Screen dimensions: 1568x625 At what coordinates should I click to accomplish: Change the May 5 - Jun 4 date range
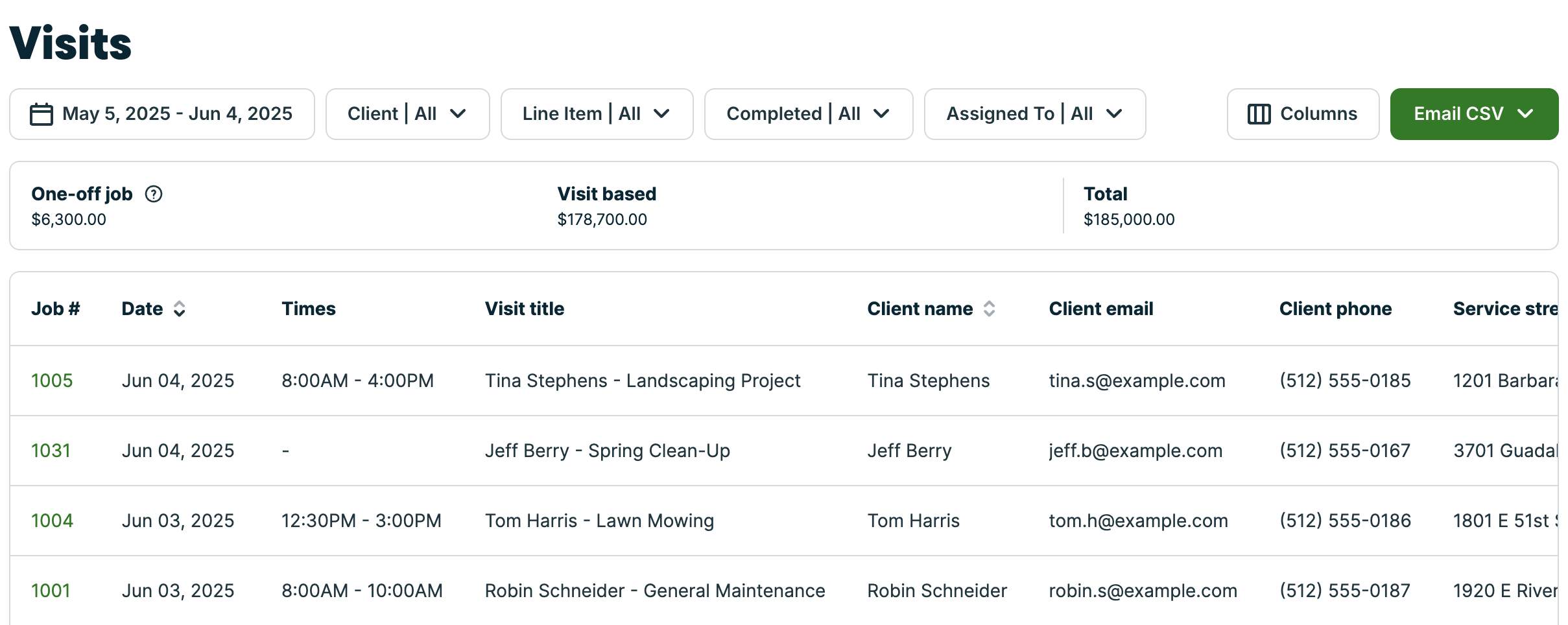[x=162, y=114]
